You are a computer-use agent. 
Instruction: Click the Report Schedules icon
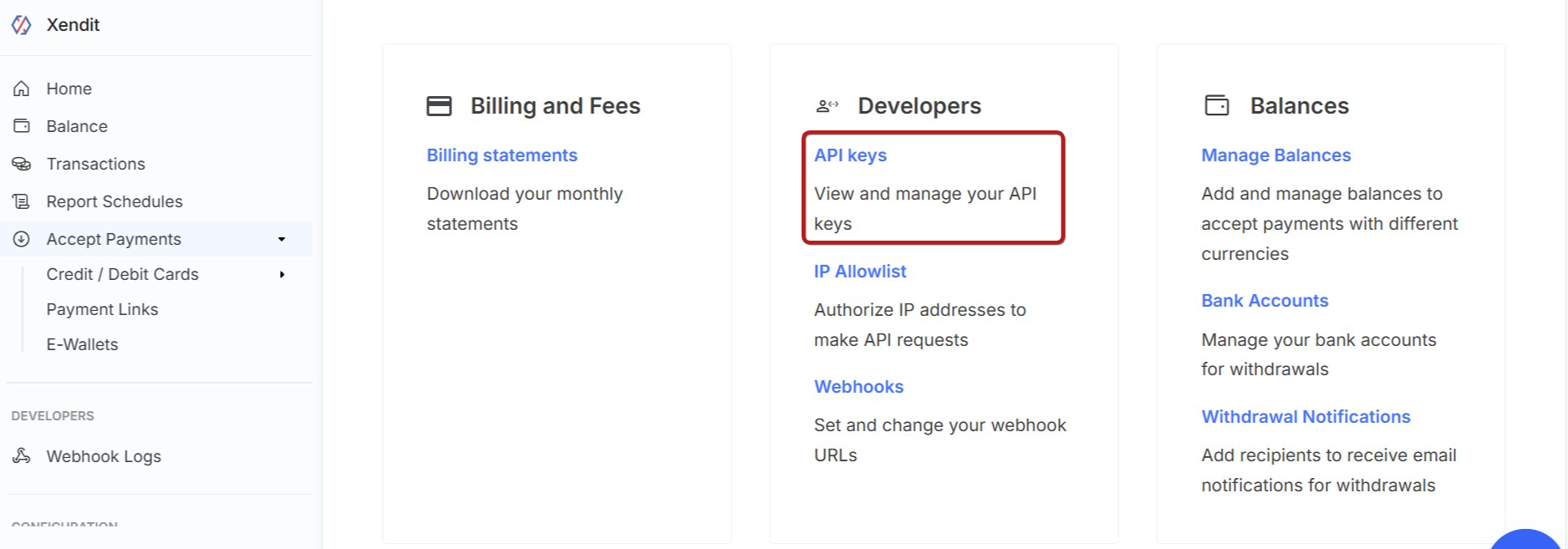(x=22, y=201)
